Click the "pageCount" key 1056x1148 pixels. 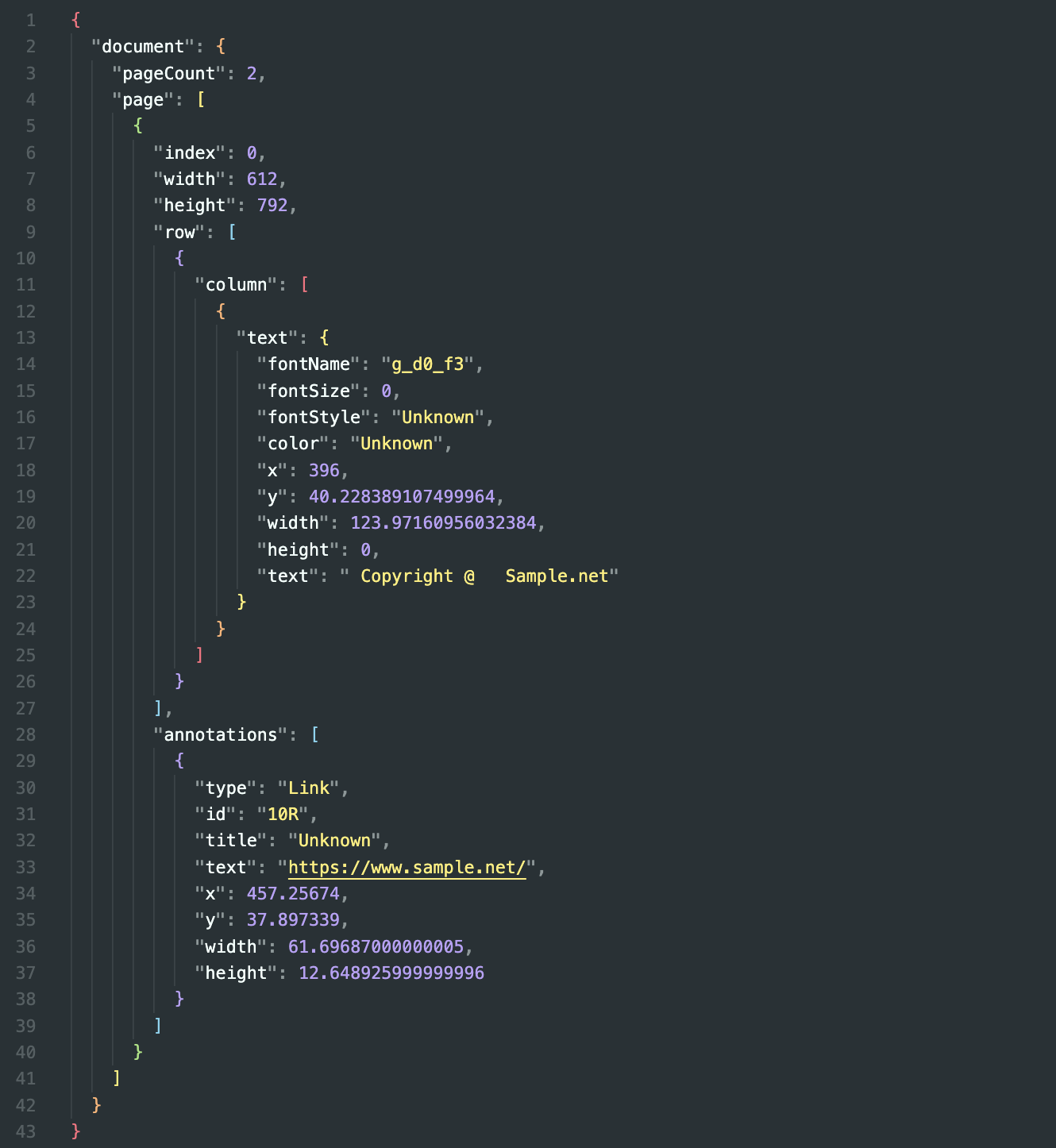pos(168,73)
